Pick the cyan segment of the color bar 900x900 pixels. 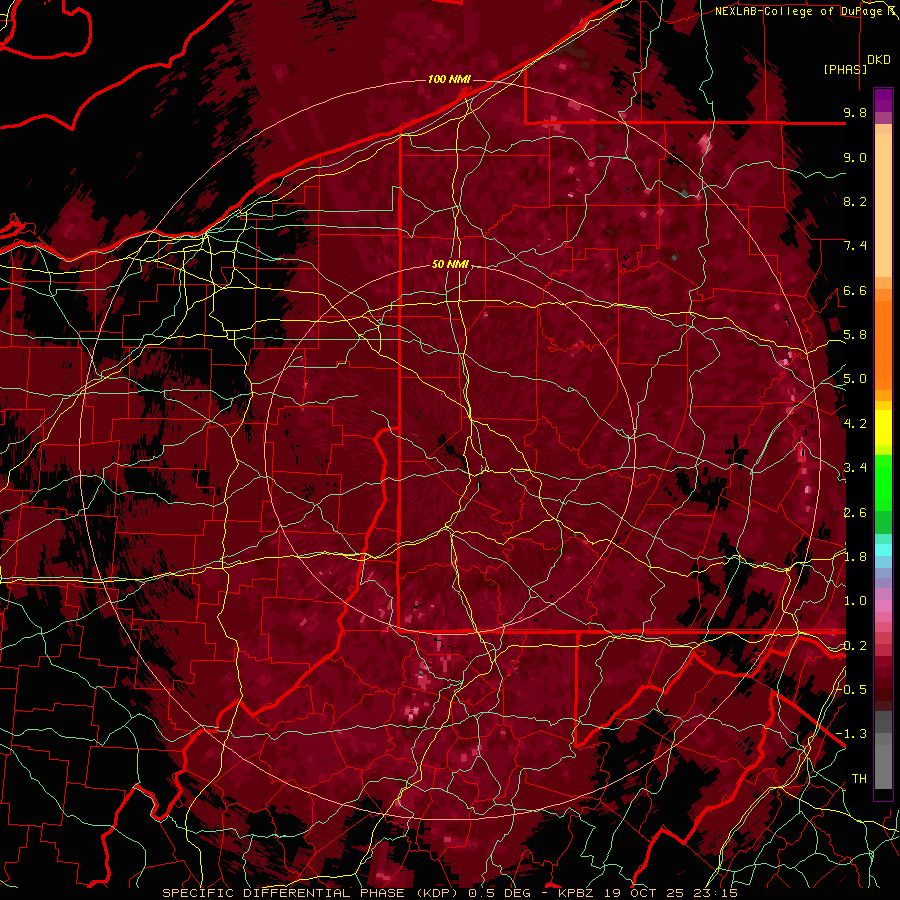click(883, 550)
